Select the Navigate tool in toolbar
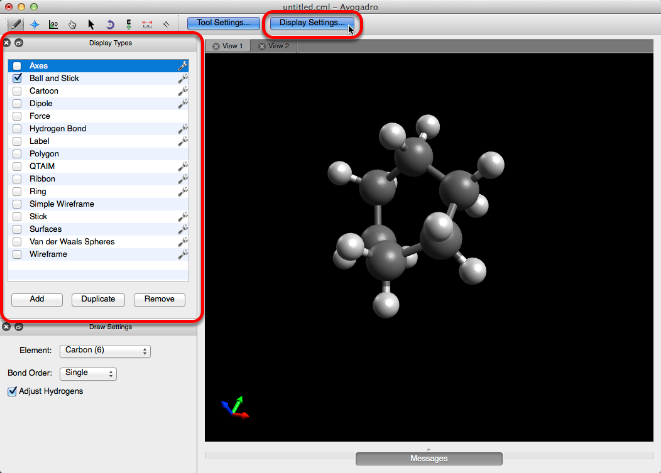The image size is (661, 473). coord(35,22)
